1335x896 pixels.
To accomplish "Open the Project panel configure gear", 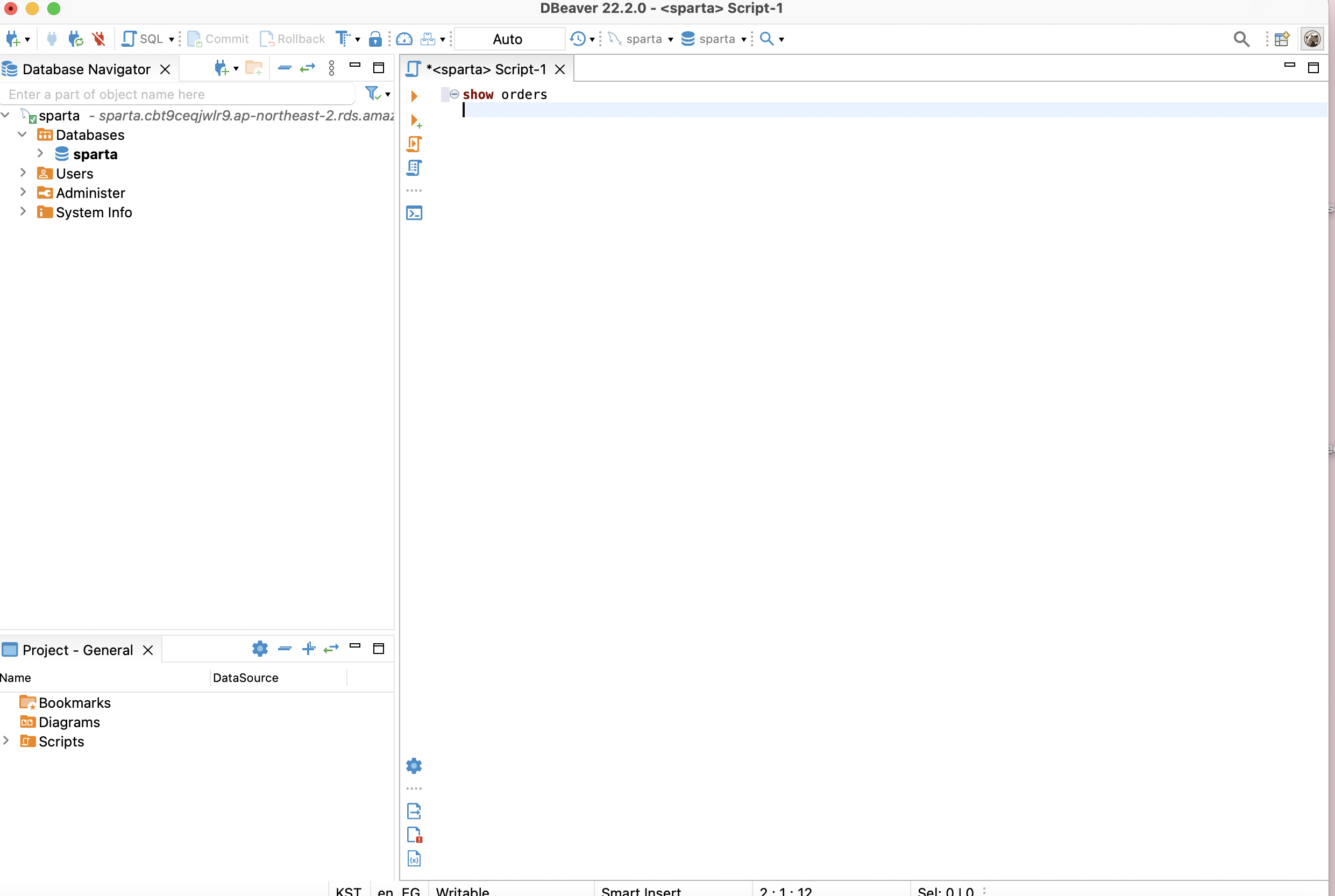I will click(x=260, y=649).
